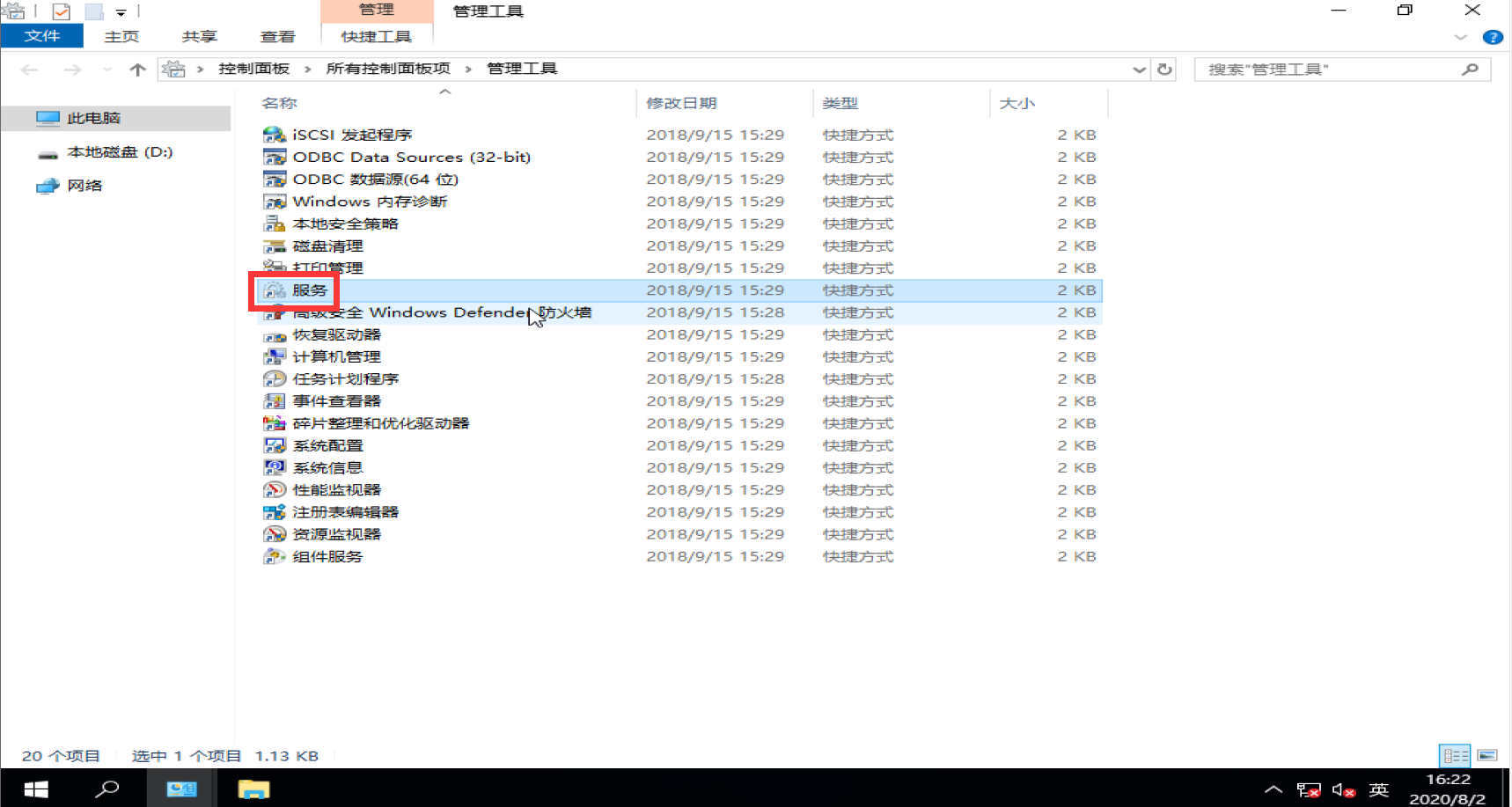Sort by the 修改日期 column header
1512x807 pixels.
(681, 103)
